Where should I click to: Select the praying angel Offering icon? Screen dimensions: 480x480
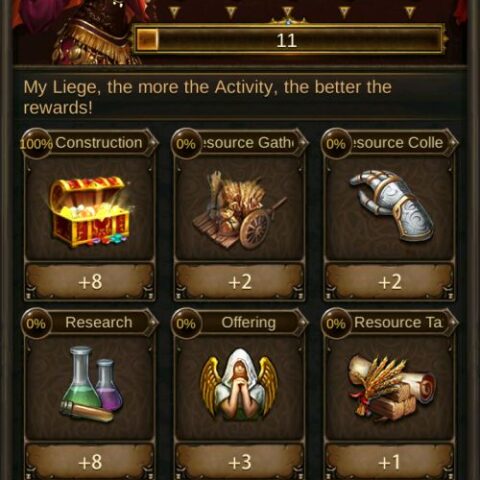[x=239, y=385]
